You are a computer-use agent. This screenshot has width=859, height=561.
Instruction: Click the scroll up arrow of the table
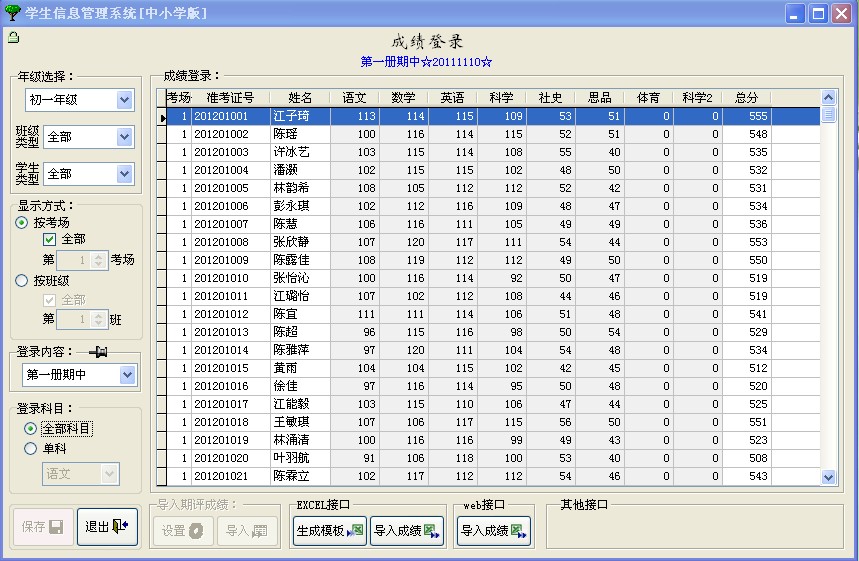[x=828, y=98]
